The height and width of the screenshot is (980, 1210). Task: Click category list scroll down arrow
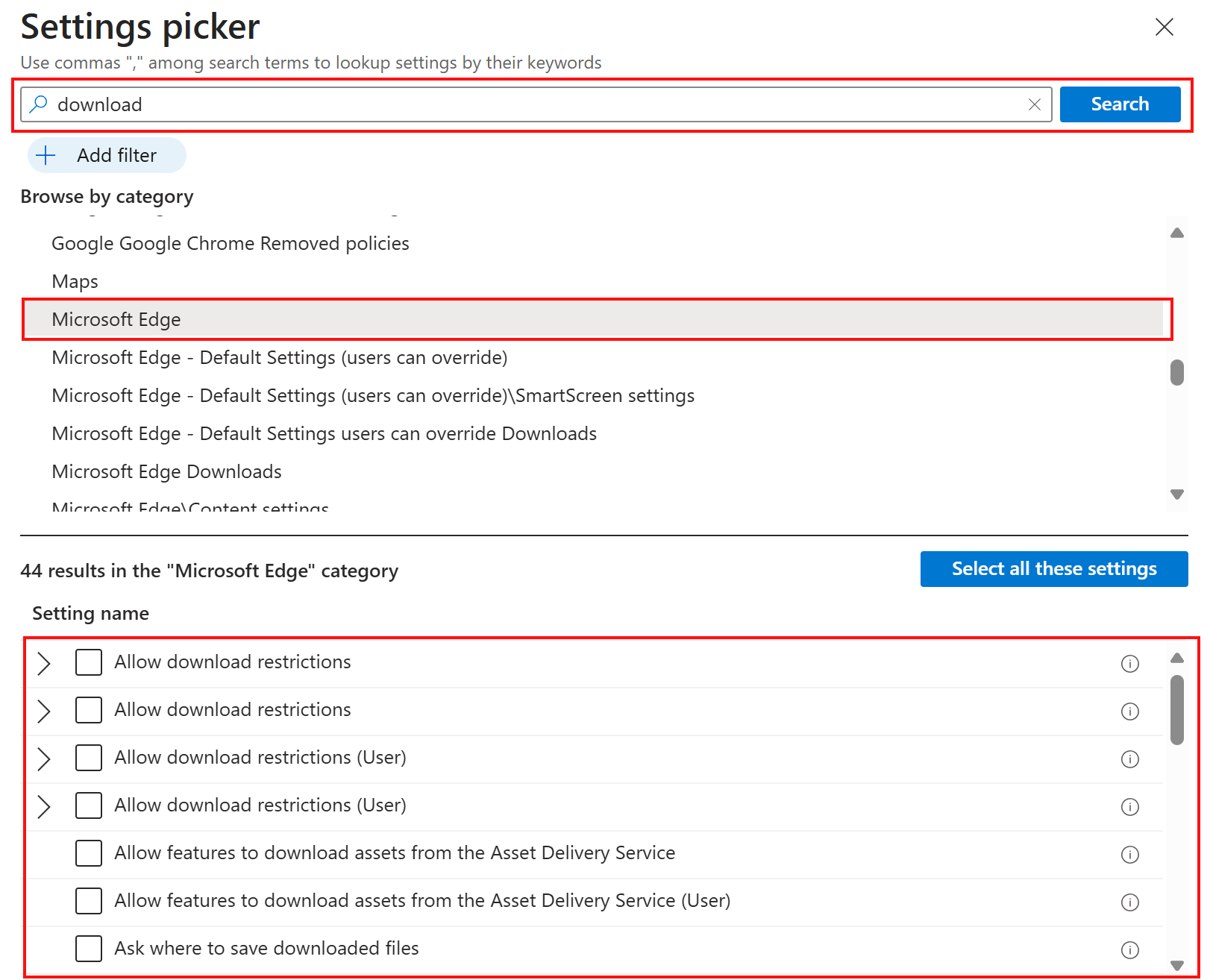point(1177,494)
